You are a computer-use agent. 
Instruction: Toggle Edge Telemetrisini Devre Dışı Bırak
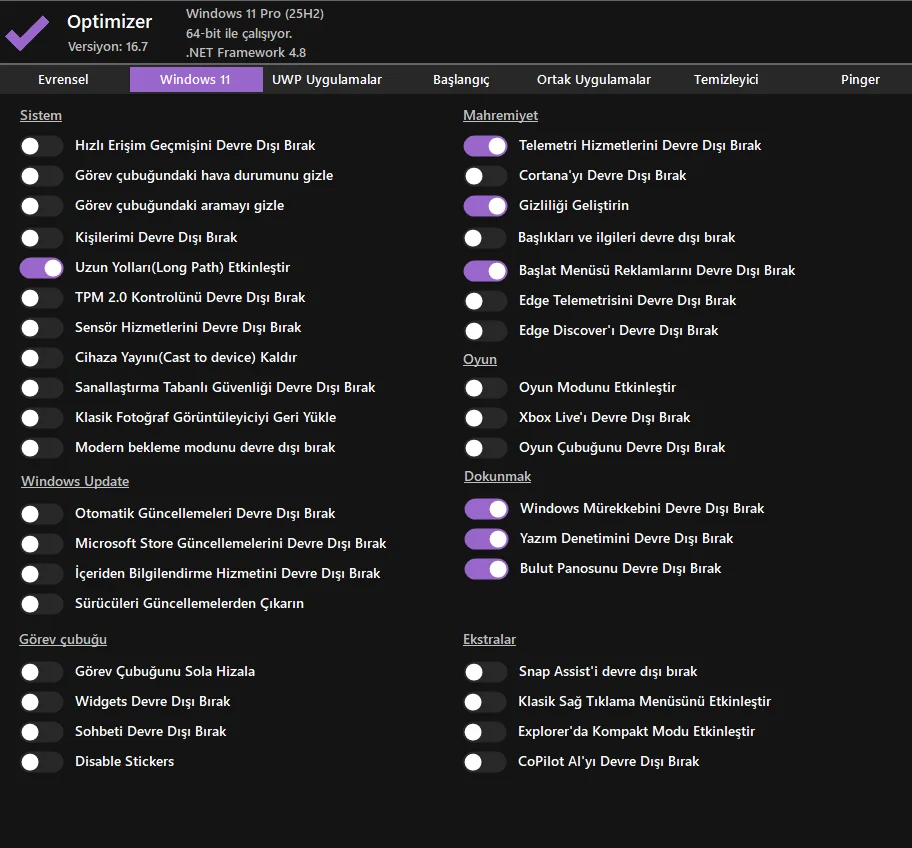click(485, 301)
